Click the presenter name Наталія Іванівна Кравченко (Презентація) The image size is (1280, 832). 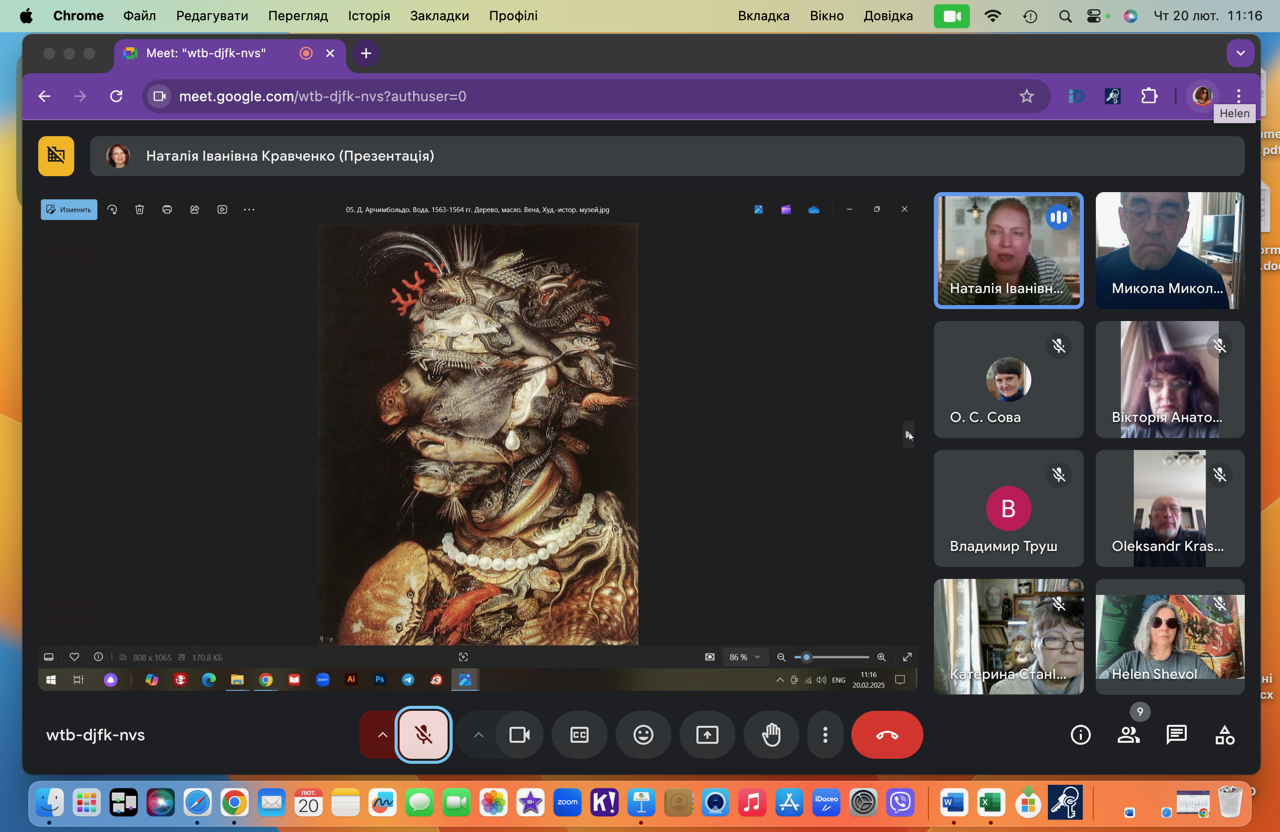click(x=290, y=156)
